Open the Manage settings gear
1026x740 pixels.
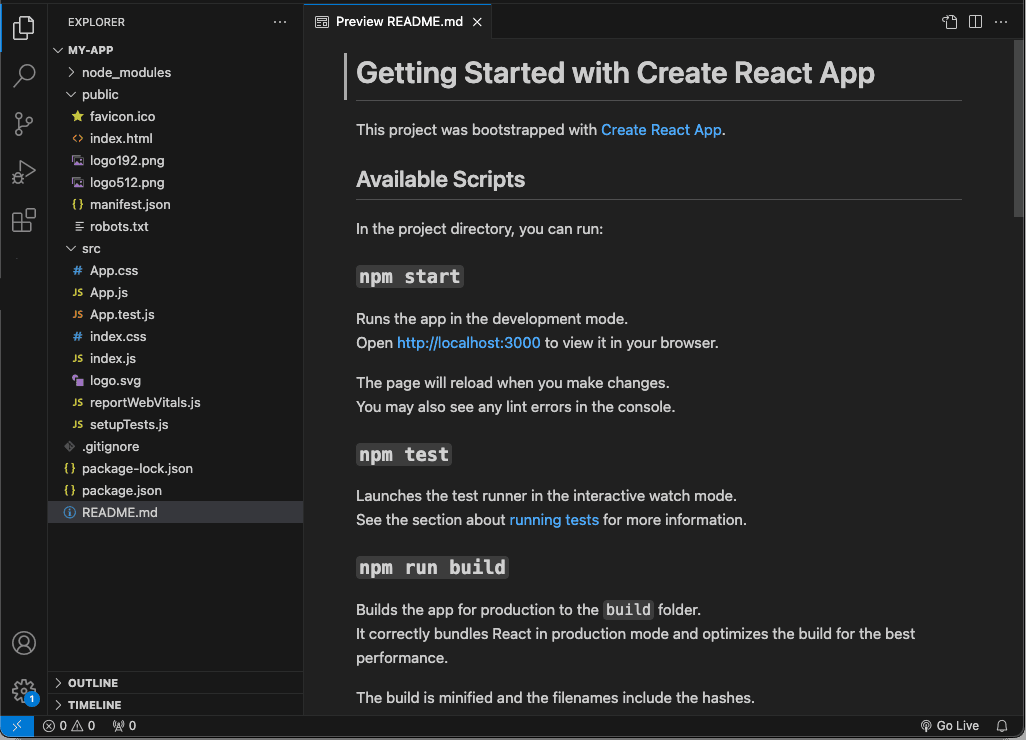(x=24, y=691)
